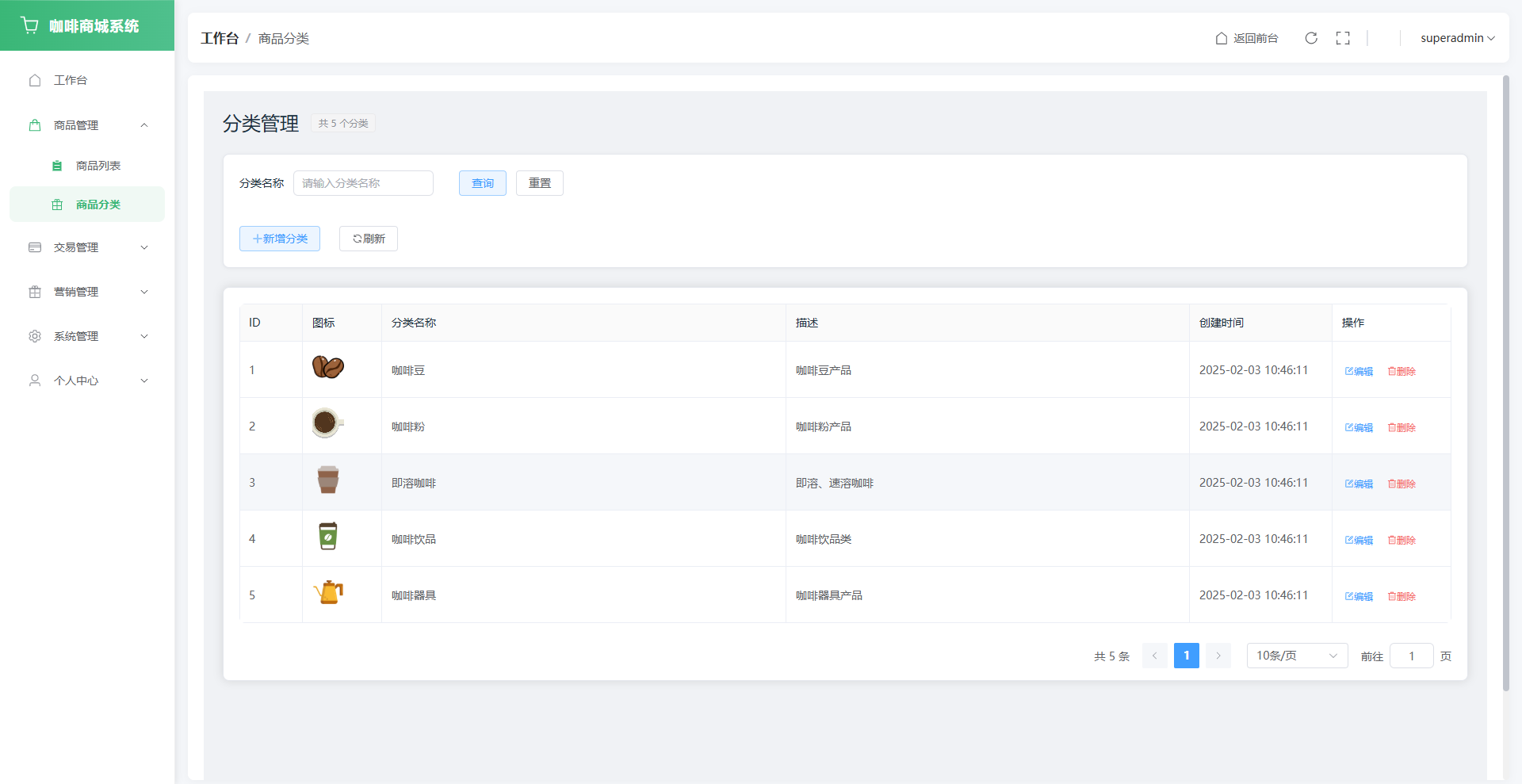Click the refresh page icon in header

[1311, 38]
